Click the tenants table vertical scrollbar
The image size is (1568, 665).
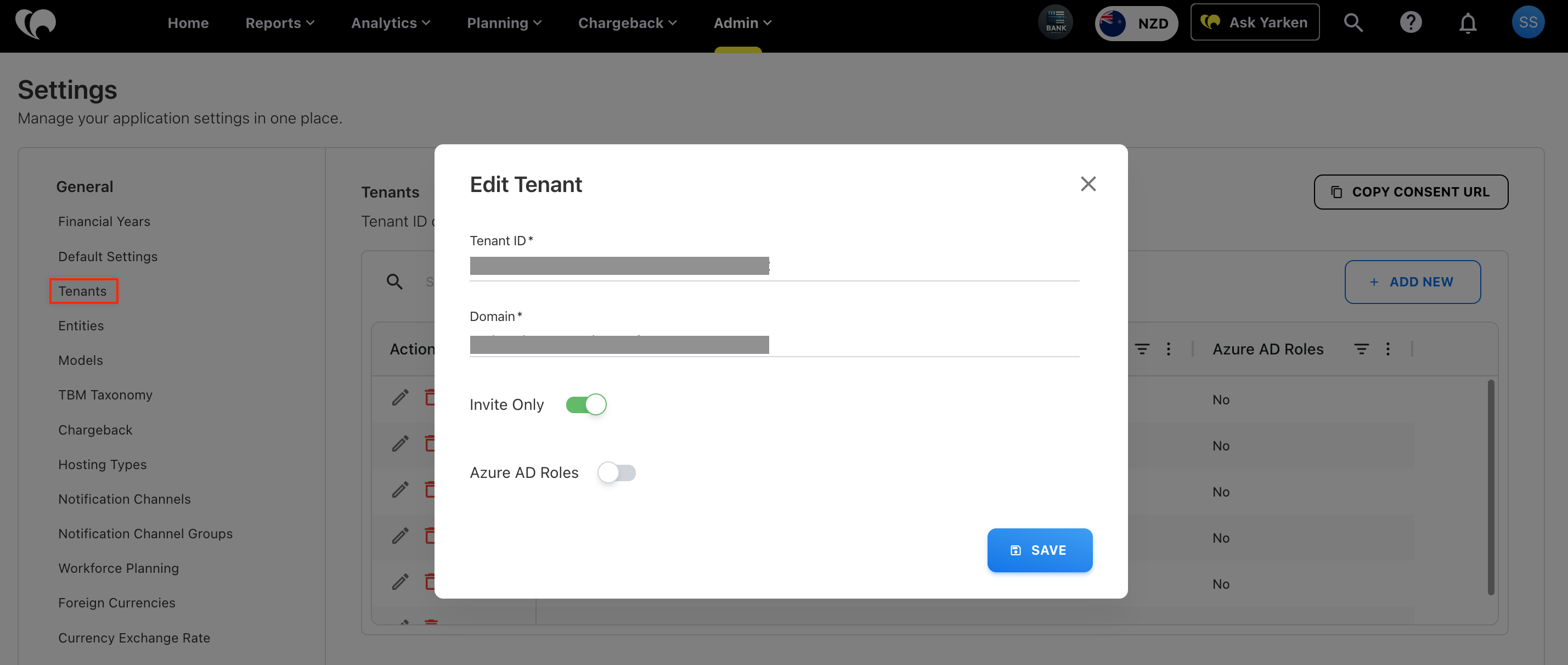[1490, 487]
